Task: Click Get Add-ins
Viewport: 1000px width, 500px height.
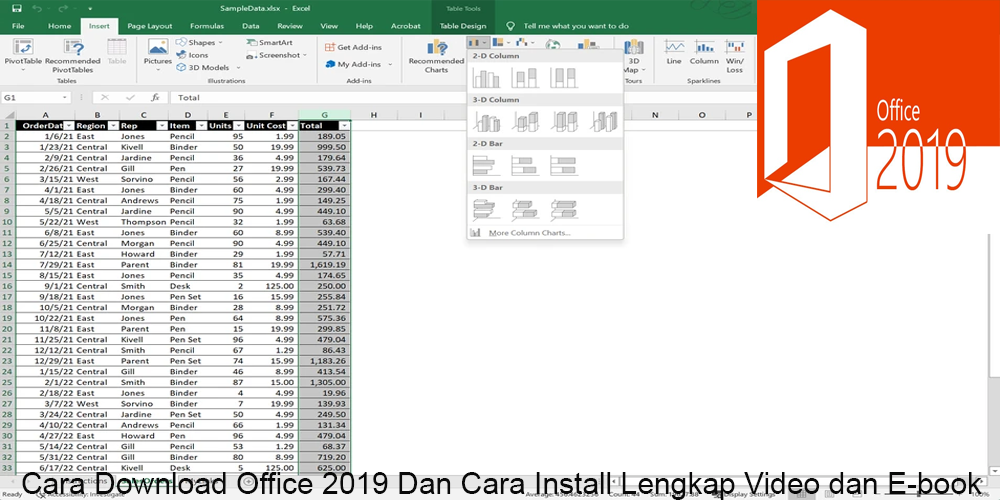Action: click(x=353, y=47)
